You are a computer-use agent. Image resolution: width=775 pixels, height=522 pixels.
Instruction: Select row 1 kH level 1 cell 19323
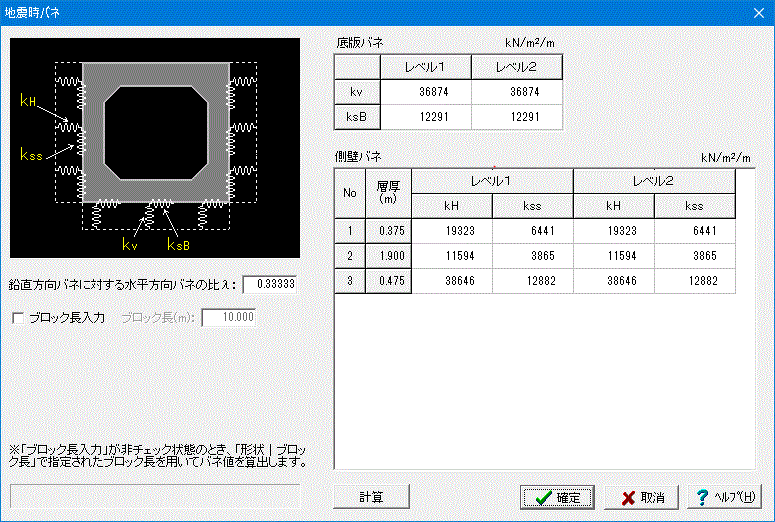[452, 231]
